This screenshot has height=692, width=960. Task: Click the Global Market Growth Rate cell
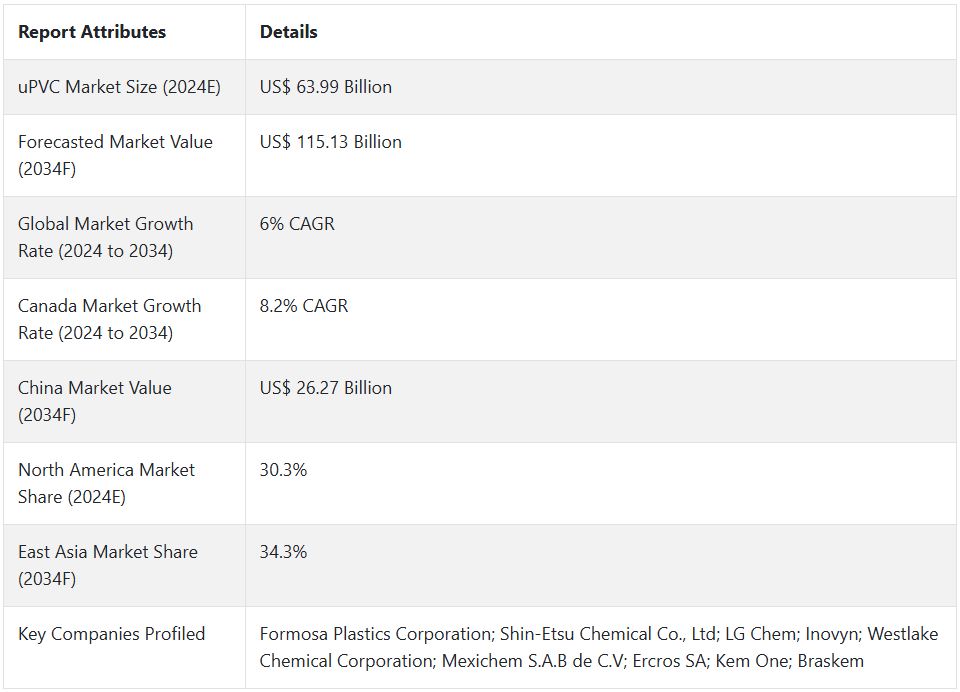click(106, 237)
